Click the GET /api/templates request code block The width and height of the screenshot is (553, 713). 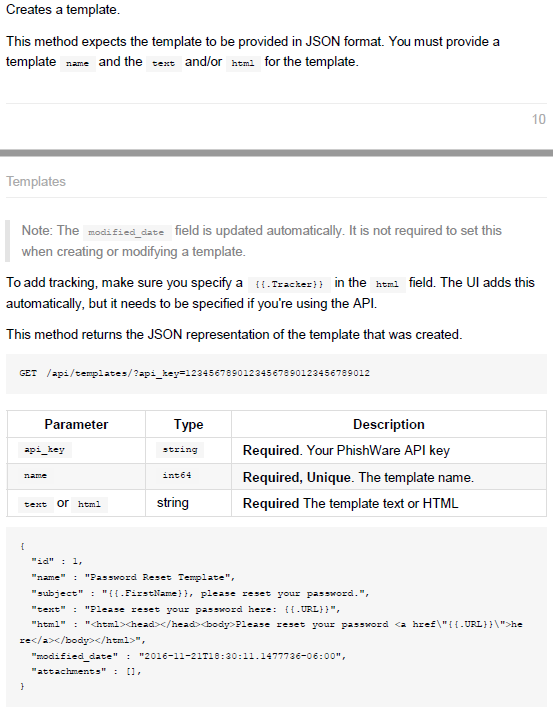[x=276, y=374]
